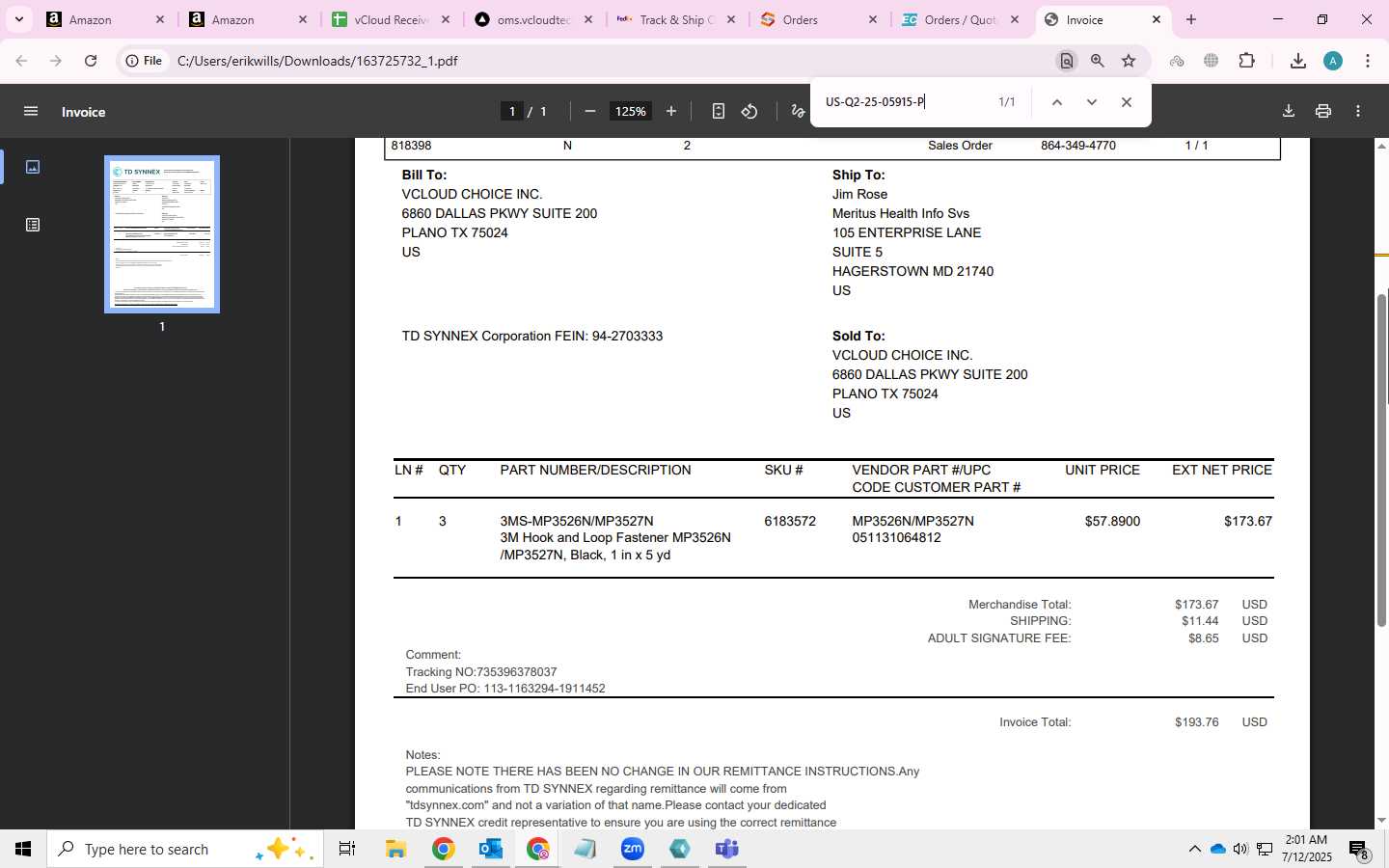
Task: Open Microsoft Teams from taskbar
Action: [726, 849]
